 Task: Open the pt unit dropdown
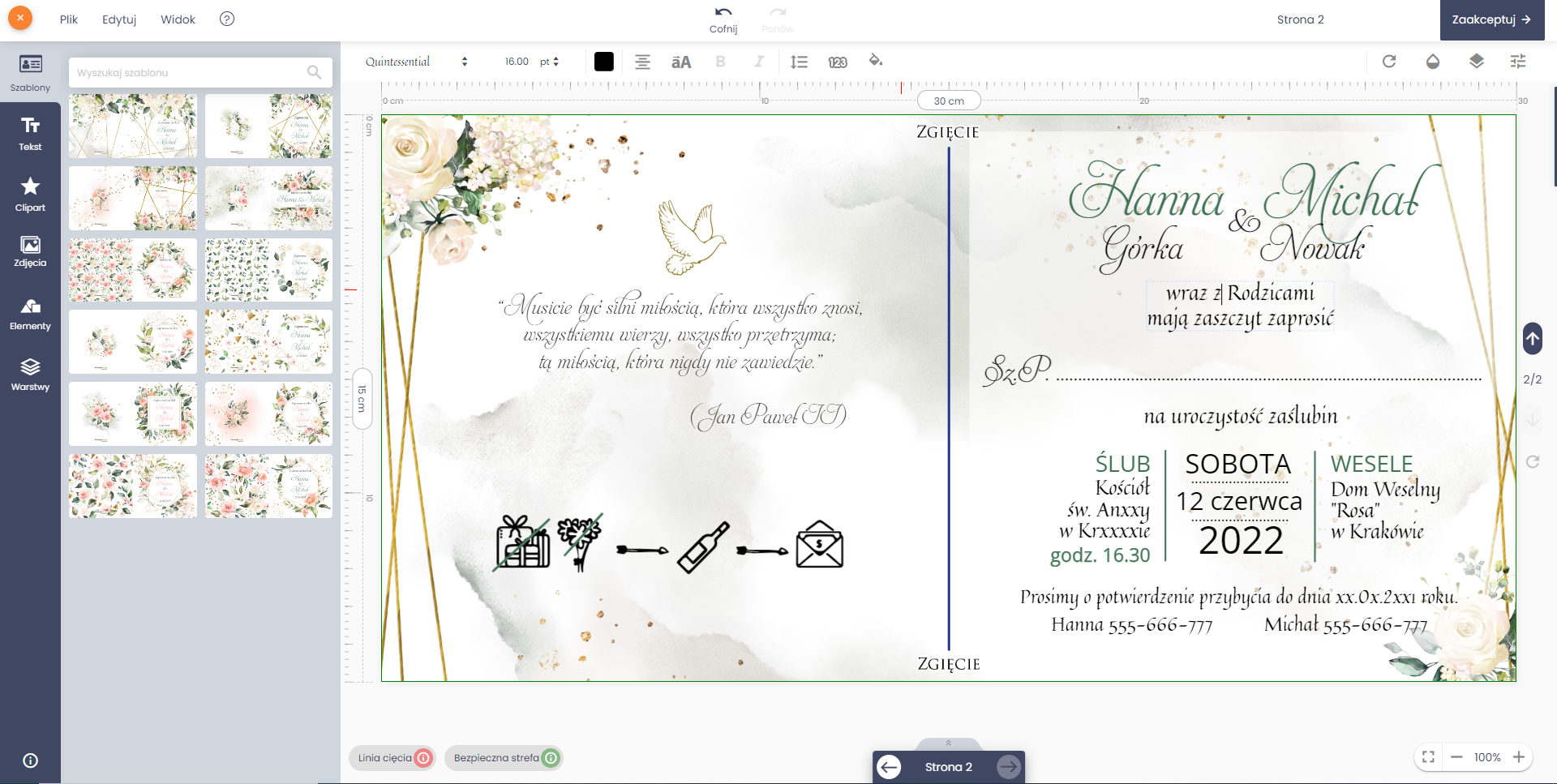pyautogui.click(x=549, y=62)
